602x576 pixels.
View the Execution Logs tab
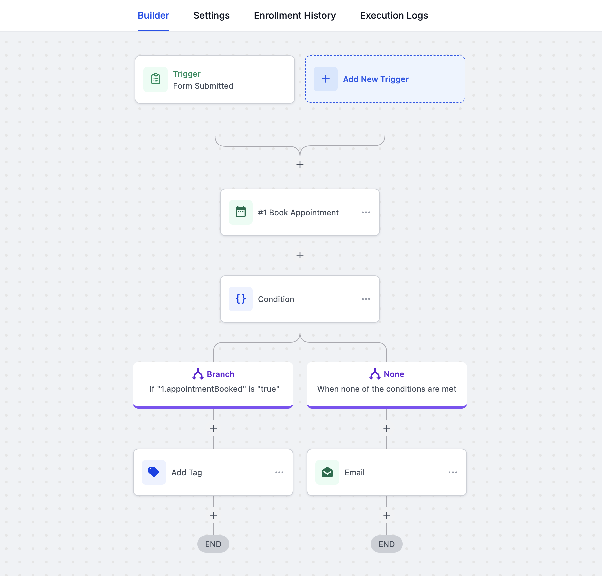click(x=394, y=16)
